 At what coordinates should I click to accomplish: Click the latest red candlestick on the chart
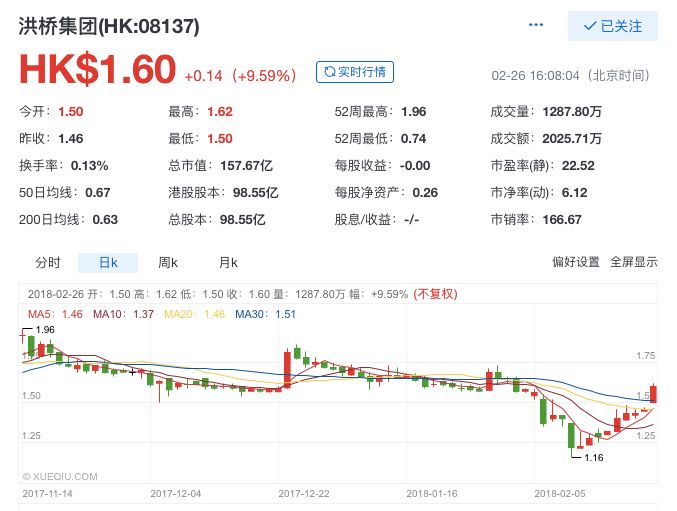[654, 394]
